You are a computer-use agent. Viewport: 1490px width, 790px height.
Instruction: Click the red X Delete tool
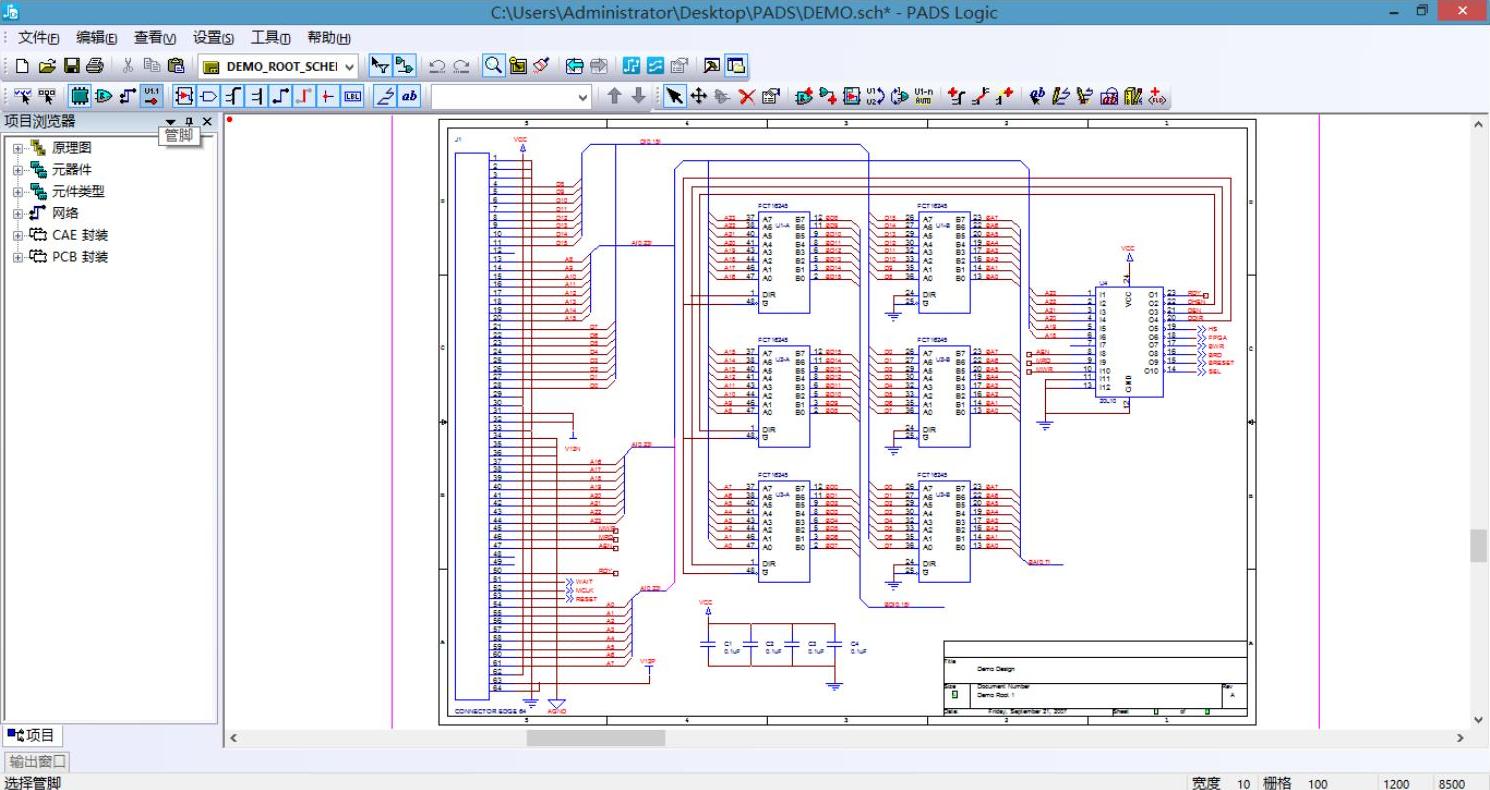tap(746, 96)
